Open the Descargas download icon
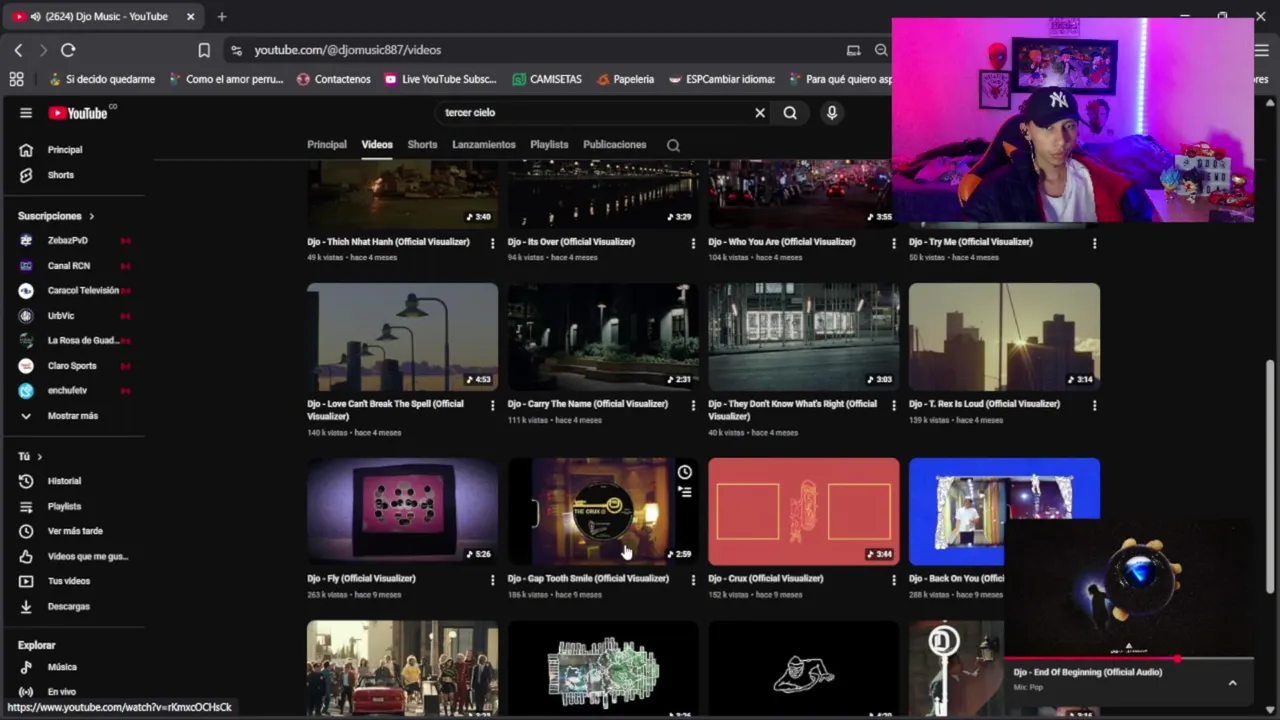Viewport: 1280px width, 720px height. 26,606
